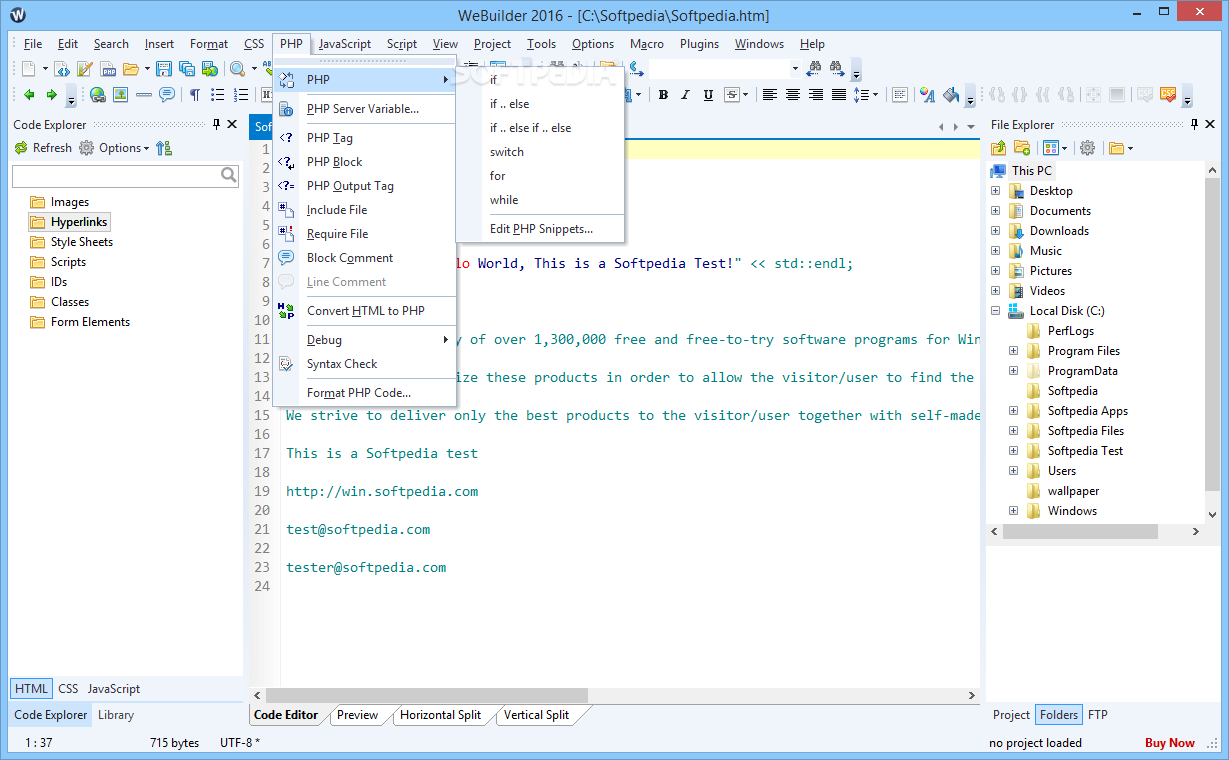Toggle Bold formatting
Screen dimensions: 1229x760
pyautogui.click(x=663, y=95)
